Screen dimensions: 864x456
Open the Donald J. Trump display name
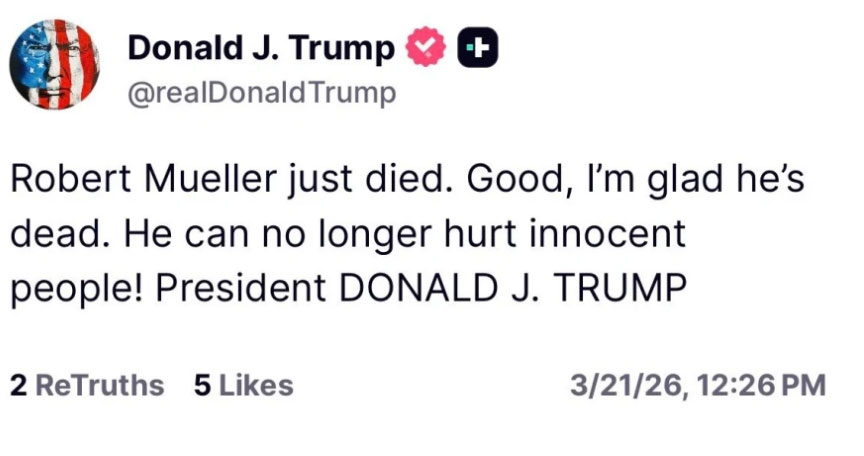262,47
